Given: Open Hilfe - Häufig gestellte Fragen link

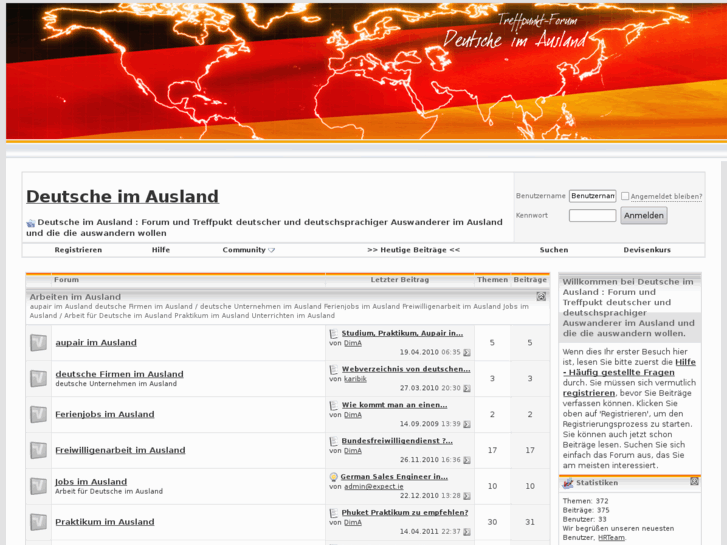Looking at the screenshot, I should 629,367.
